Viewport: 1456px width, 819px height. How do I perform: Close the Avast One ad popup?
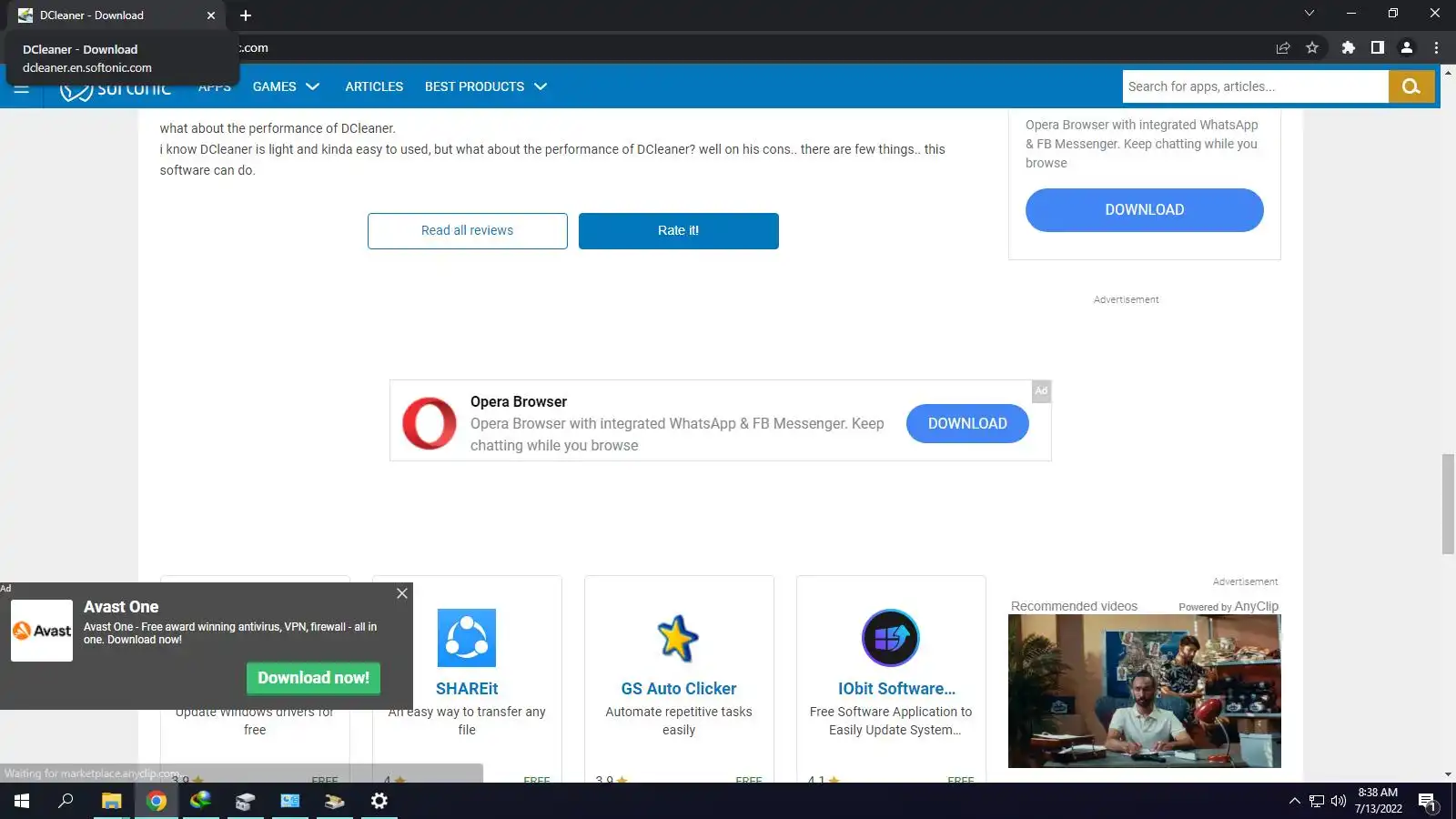pyautogui.click(x=402, y=593)
